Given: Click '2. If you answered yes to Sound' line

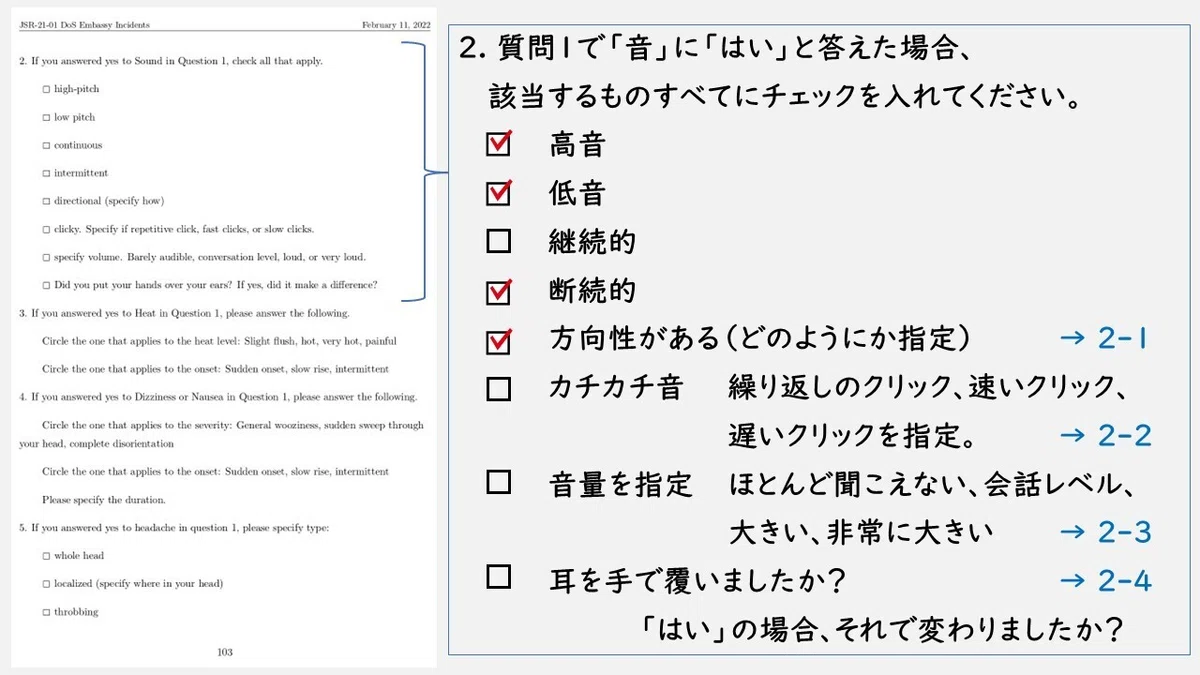Looking at the screenshot, I should point(171,61).
